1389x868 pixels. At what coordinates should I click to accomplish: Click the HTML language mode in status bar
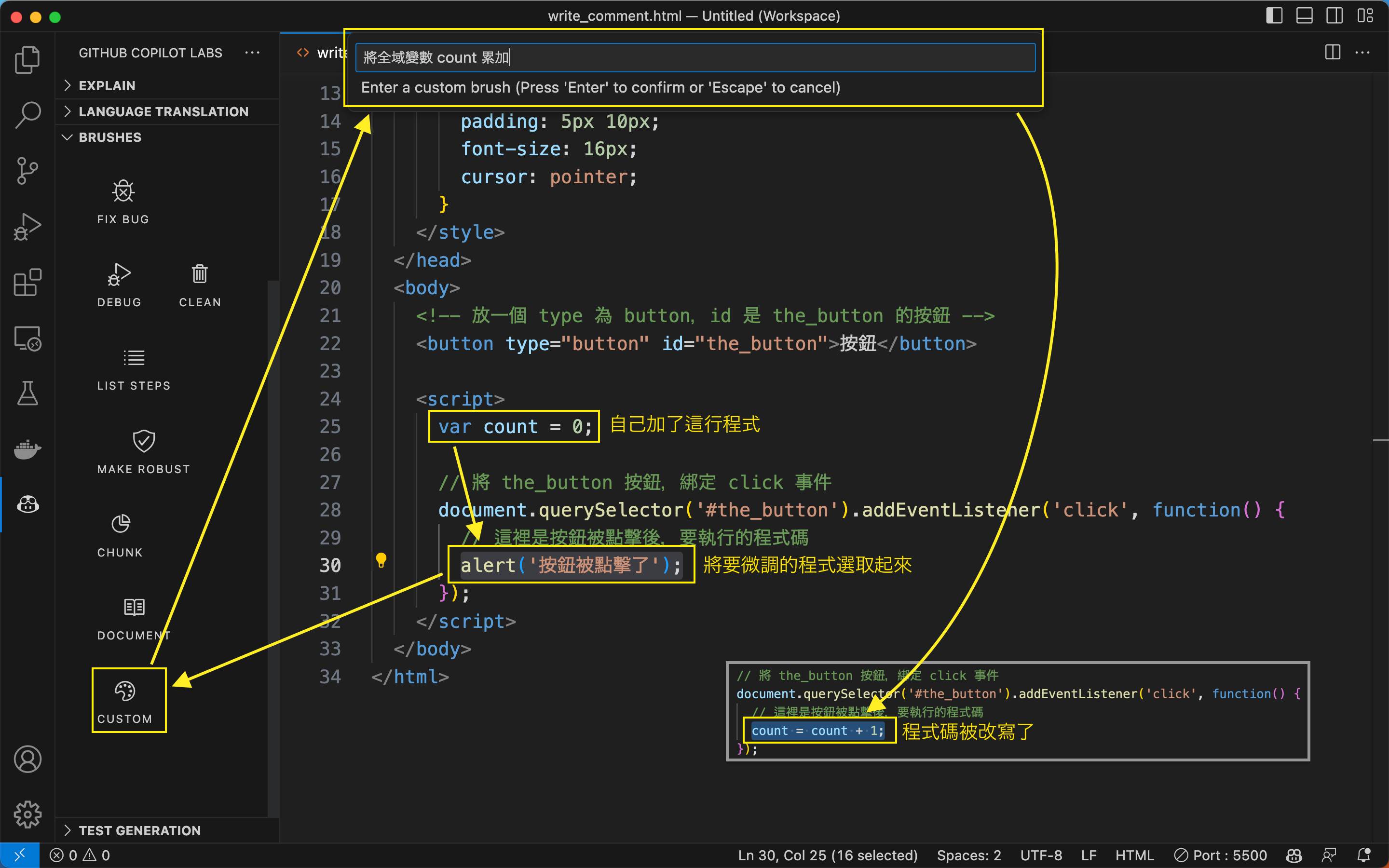click(1134, 855)
